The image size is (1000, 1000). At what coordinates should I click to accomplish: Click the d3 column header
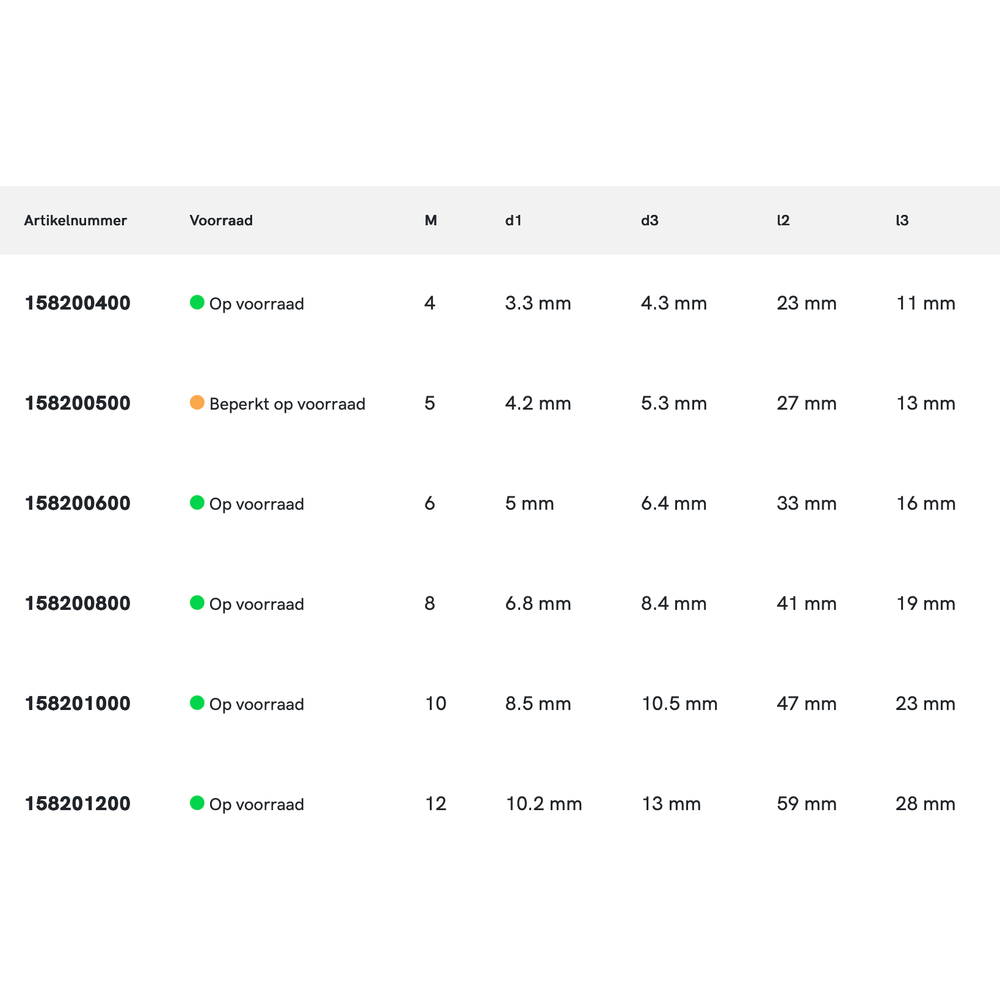(x=650, y=220)
